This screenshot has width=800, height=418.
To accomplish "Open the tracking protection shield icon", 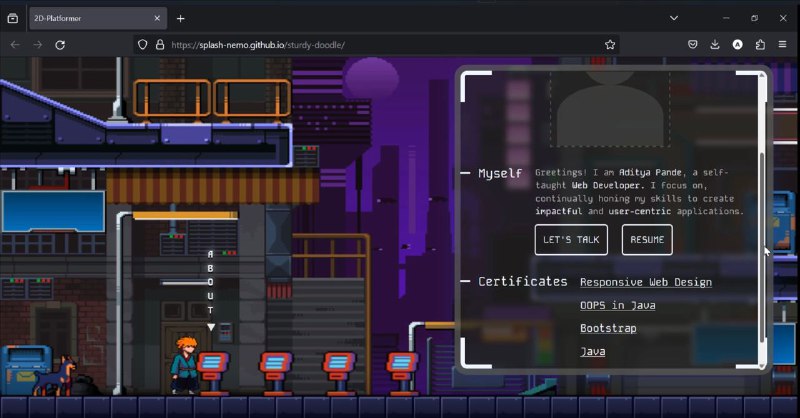I will (x=143, y=45).
